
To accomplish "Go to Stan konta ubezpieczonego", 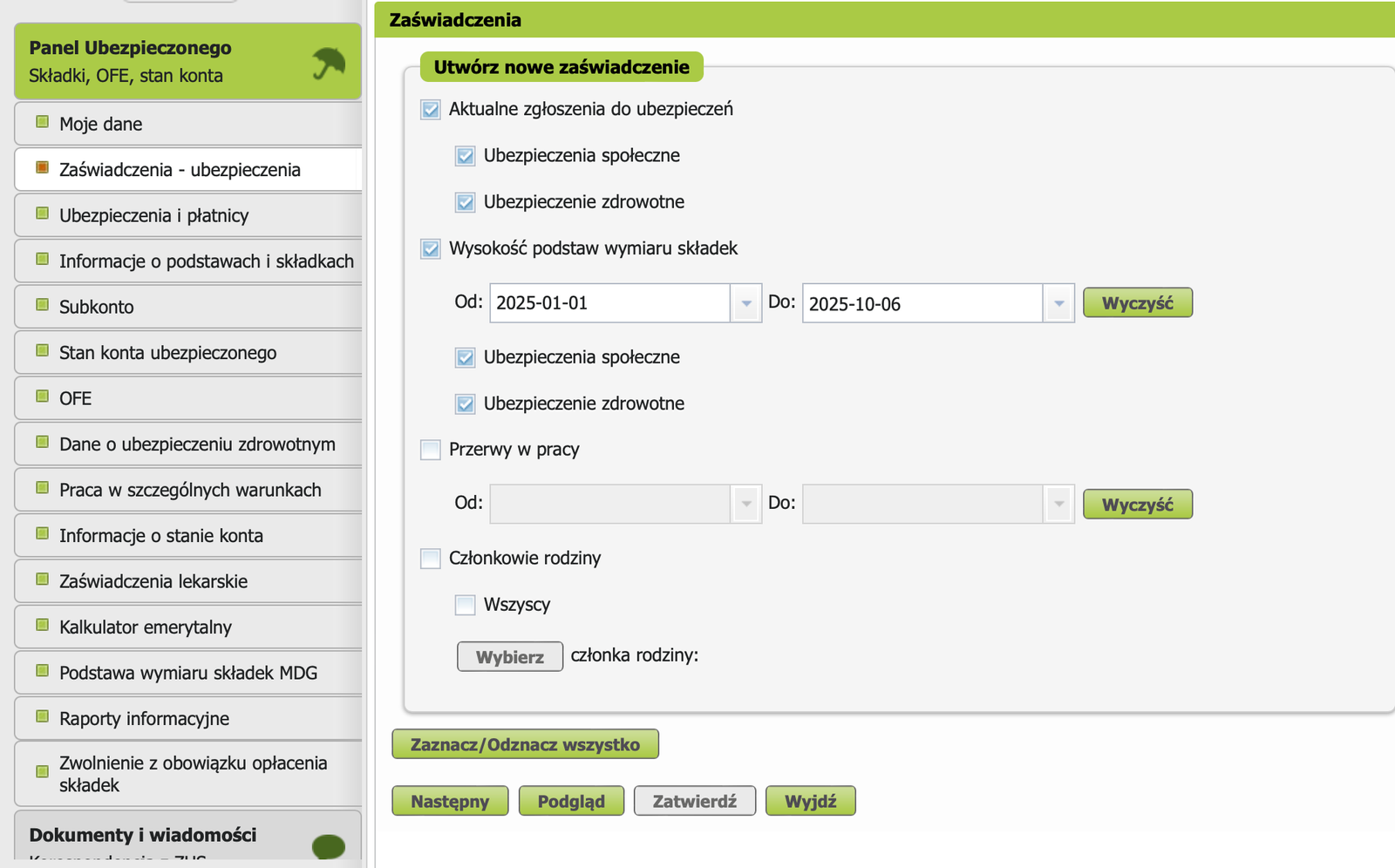I will point(167,353).
